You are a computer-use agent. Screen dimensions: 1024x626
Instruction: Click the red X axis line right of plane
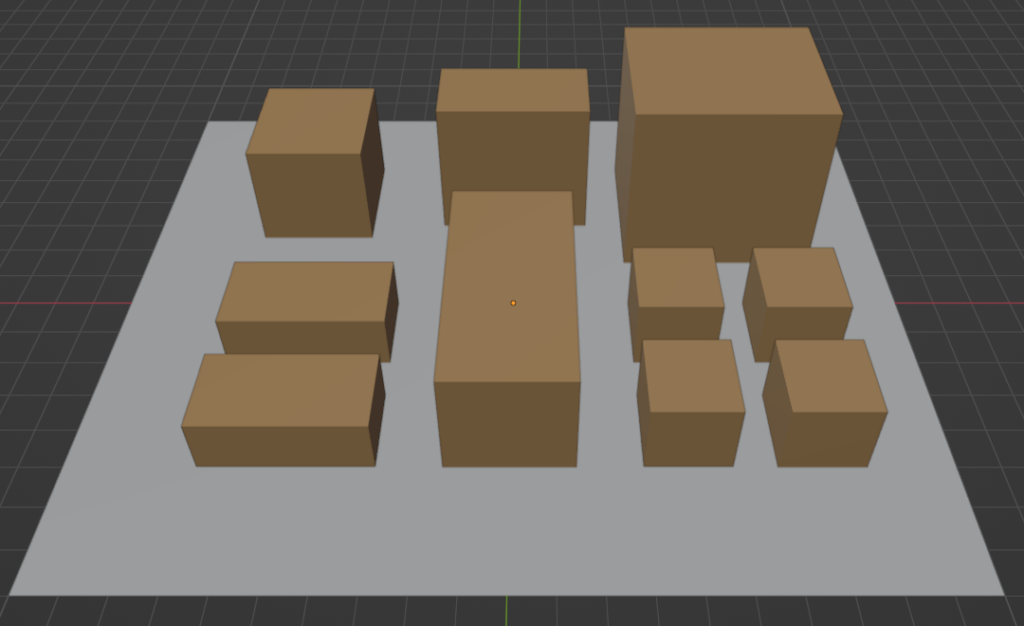tap(960, 302)
